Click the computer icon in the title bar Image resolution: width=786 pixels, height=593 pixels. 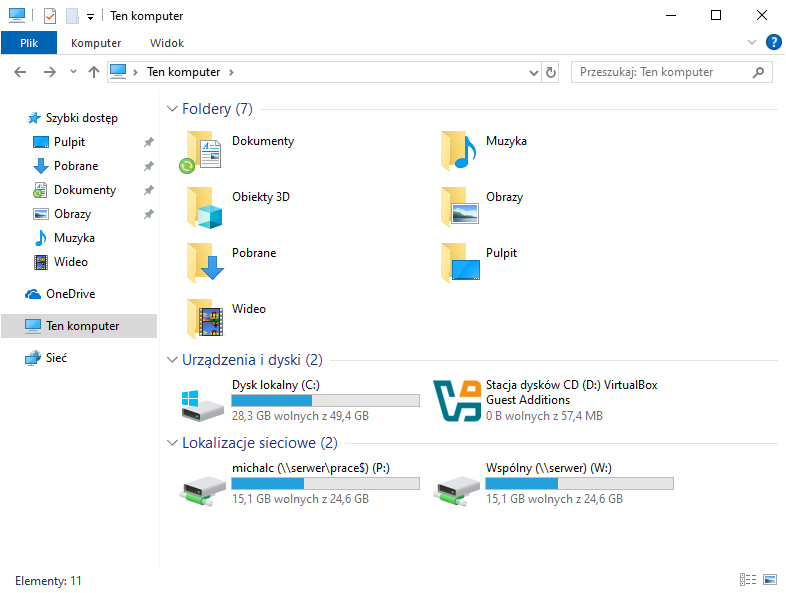coord(17,16)
